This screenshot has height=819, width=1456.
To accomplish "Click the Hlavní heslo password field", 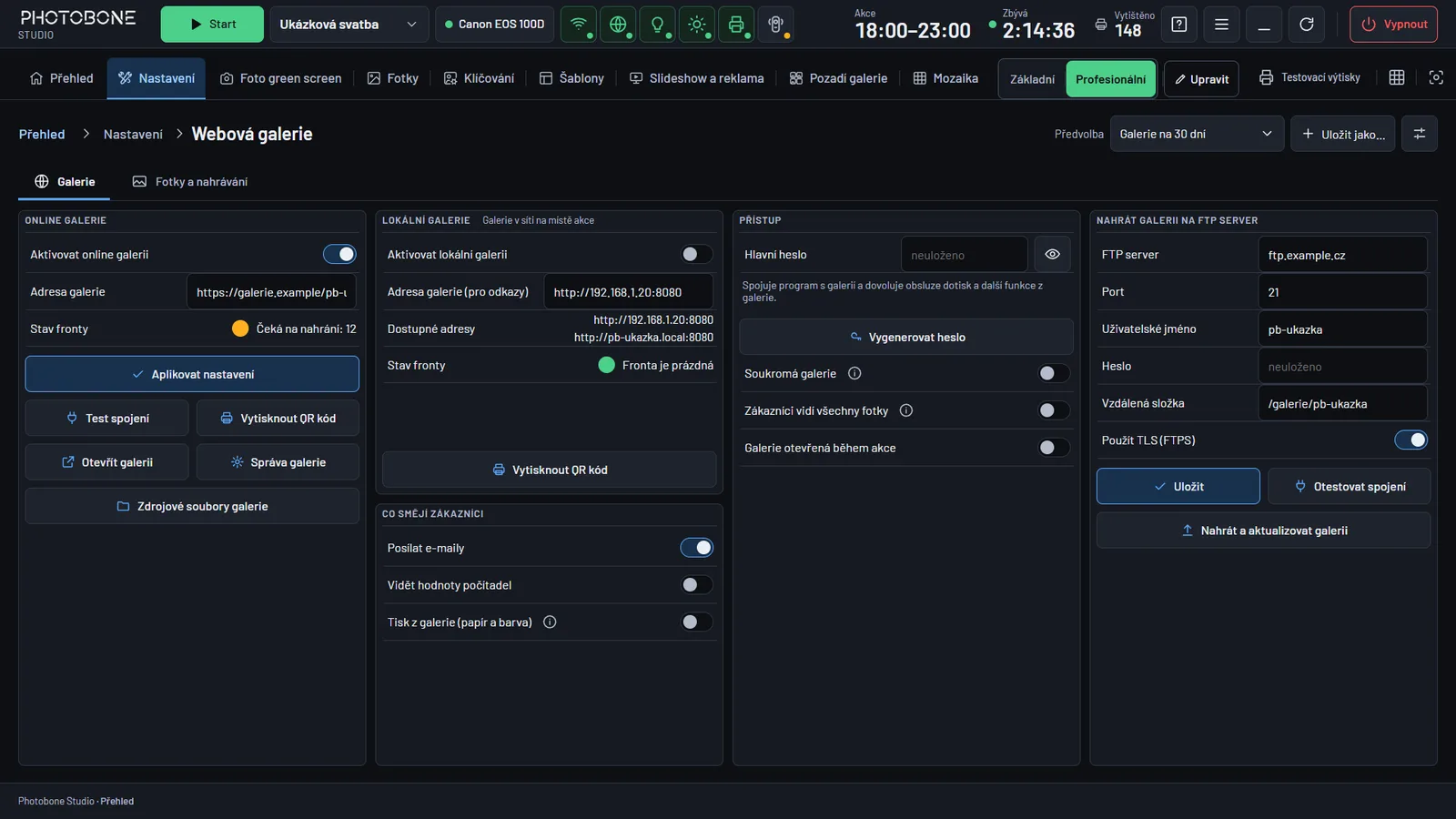I will [965, 255].
